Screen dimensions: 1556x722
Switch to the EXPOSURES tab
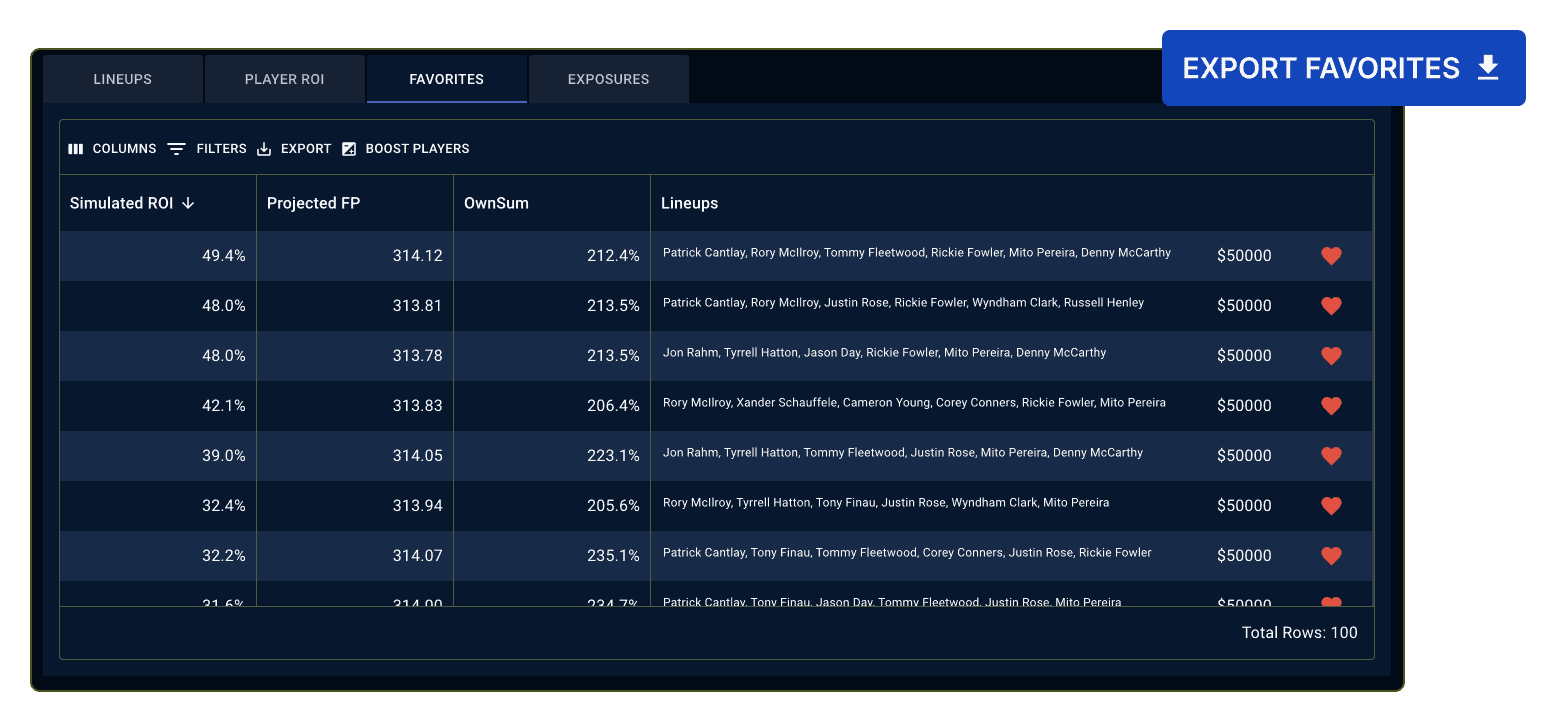608,78
